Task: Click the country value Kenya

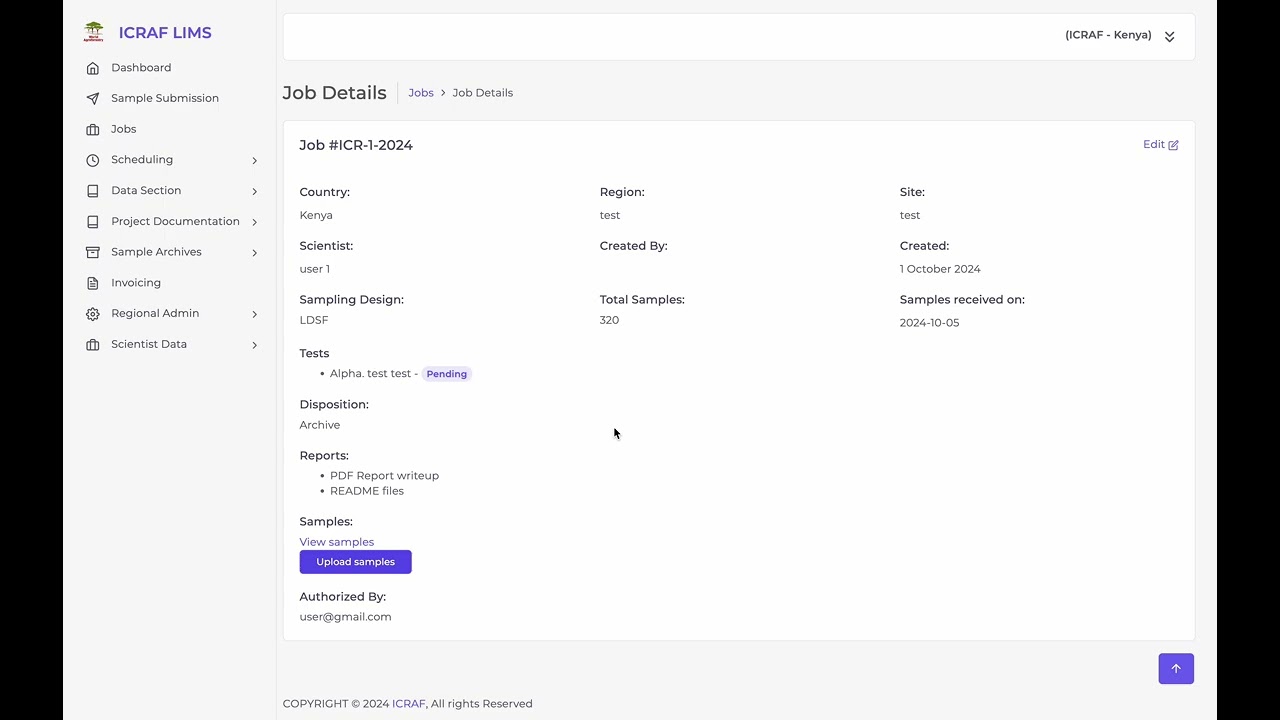Action: pyautogui.click(x=316, y=215)
